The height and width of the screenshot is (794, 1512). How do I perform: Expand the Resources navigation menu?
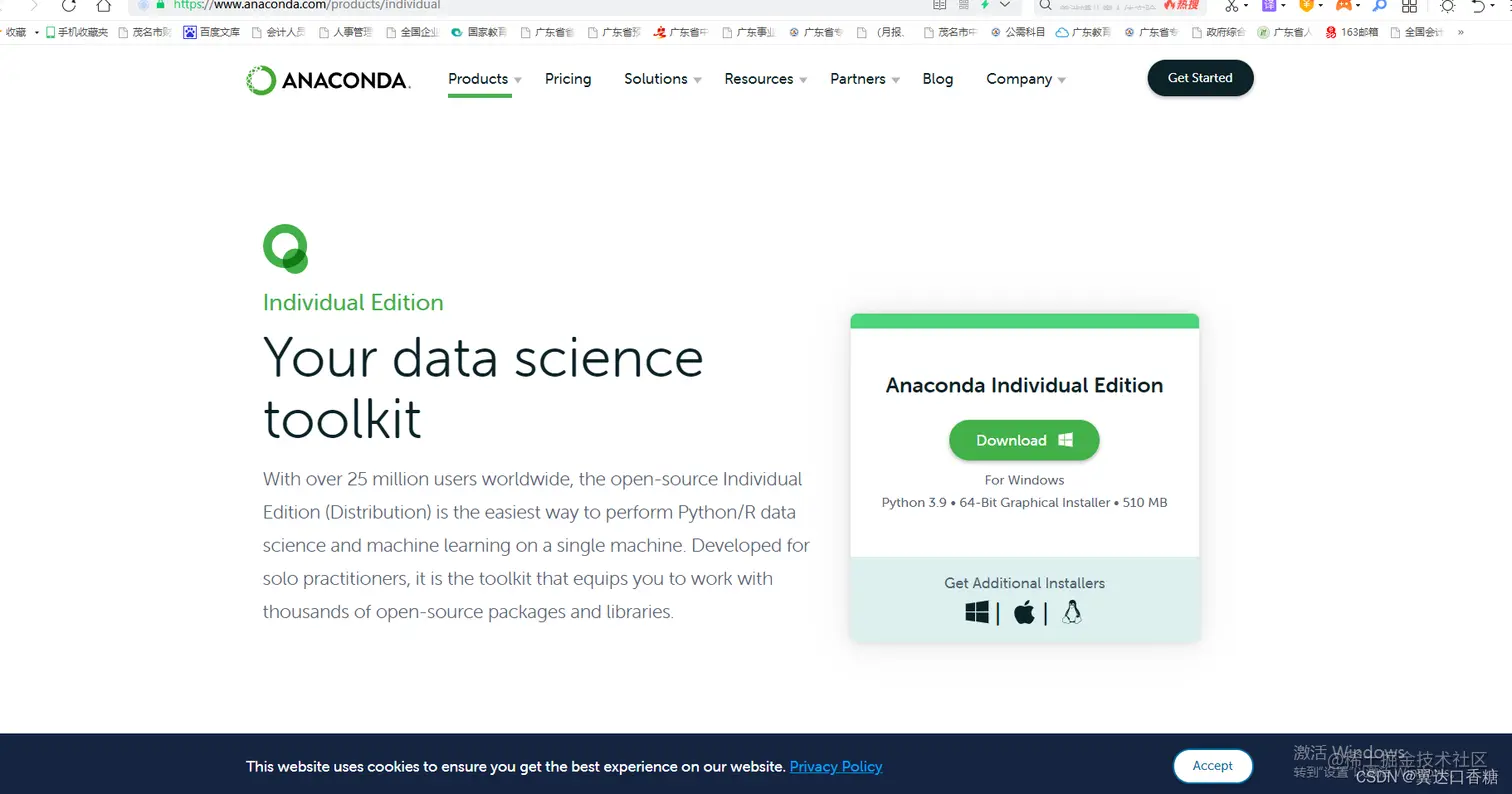(x=766, y=79)
